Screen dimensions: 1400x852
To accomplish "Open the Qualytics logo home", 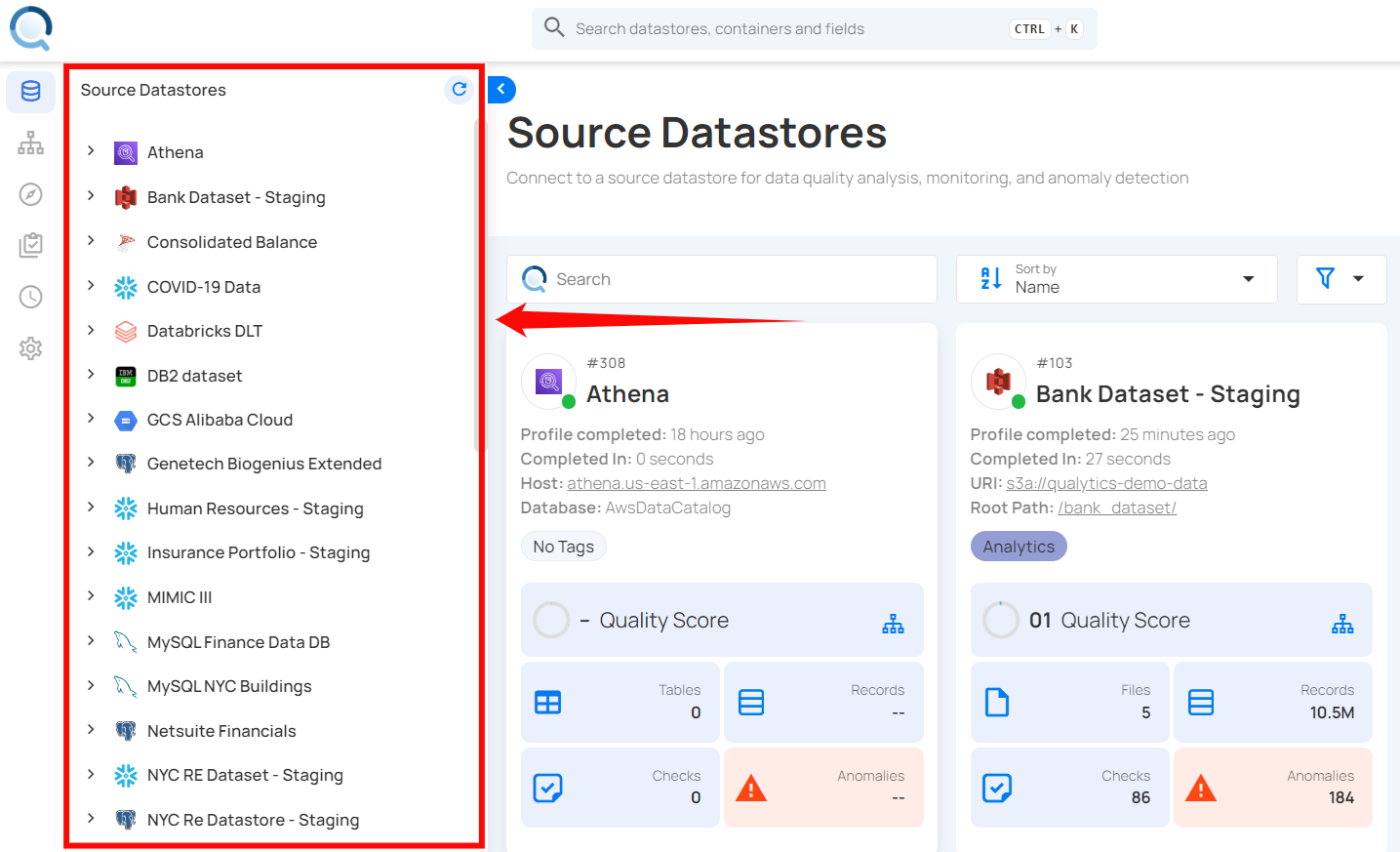I will (31, 28).
